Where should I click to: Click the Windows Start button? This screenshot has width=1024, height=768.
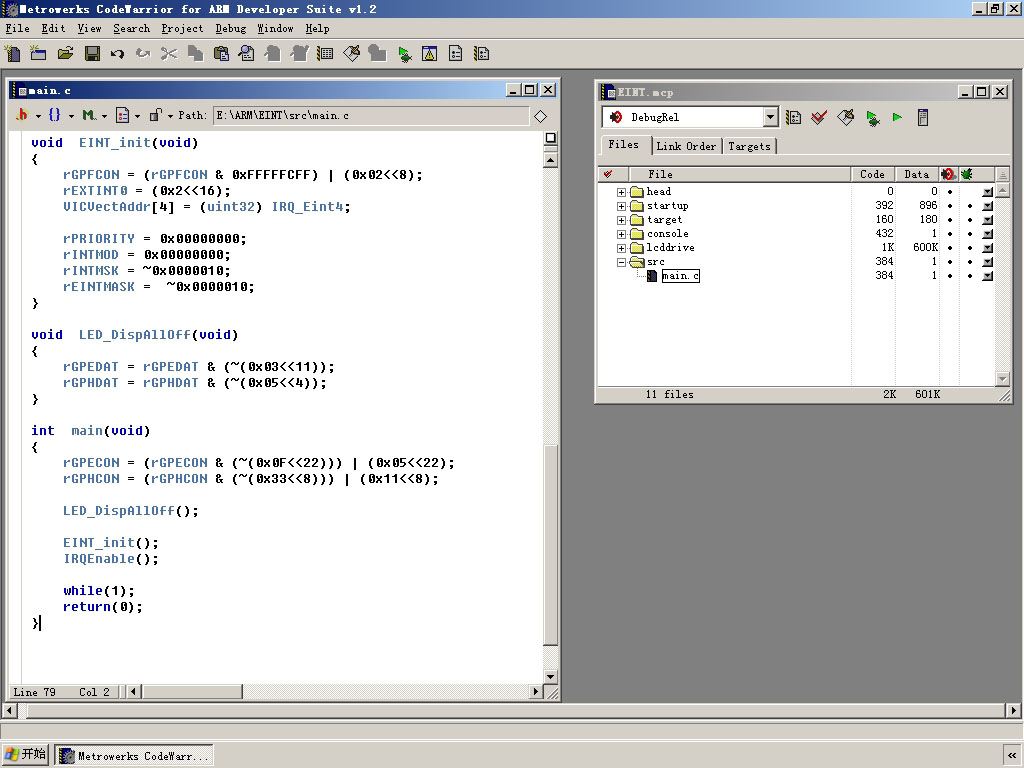(26, 755)
